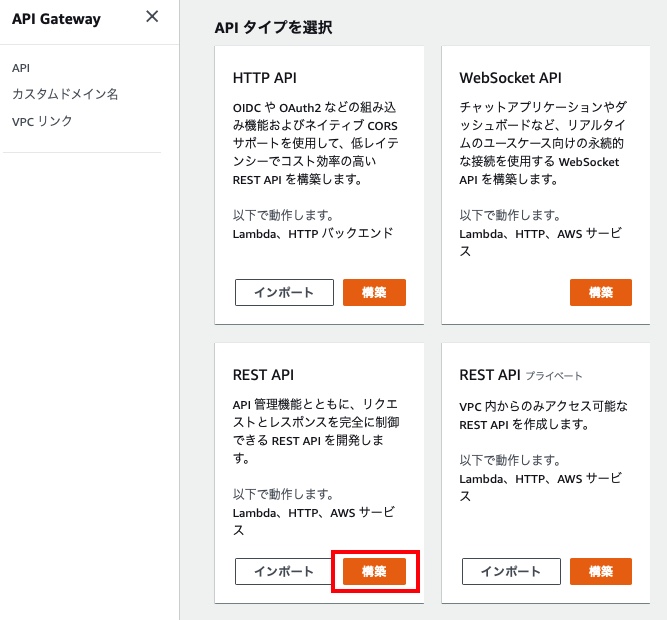Click the チャットアプリケーション description text

[543, 143]
